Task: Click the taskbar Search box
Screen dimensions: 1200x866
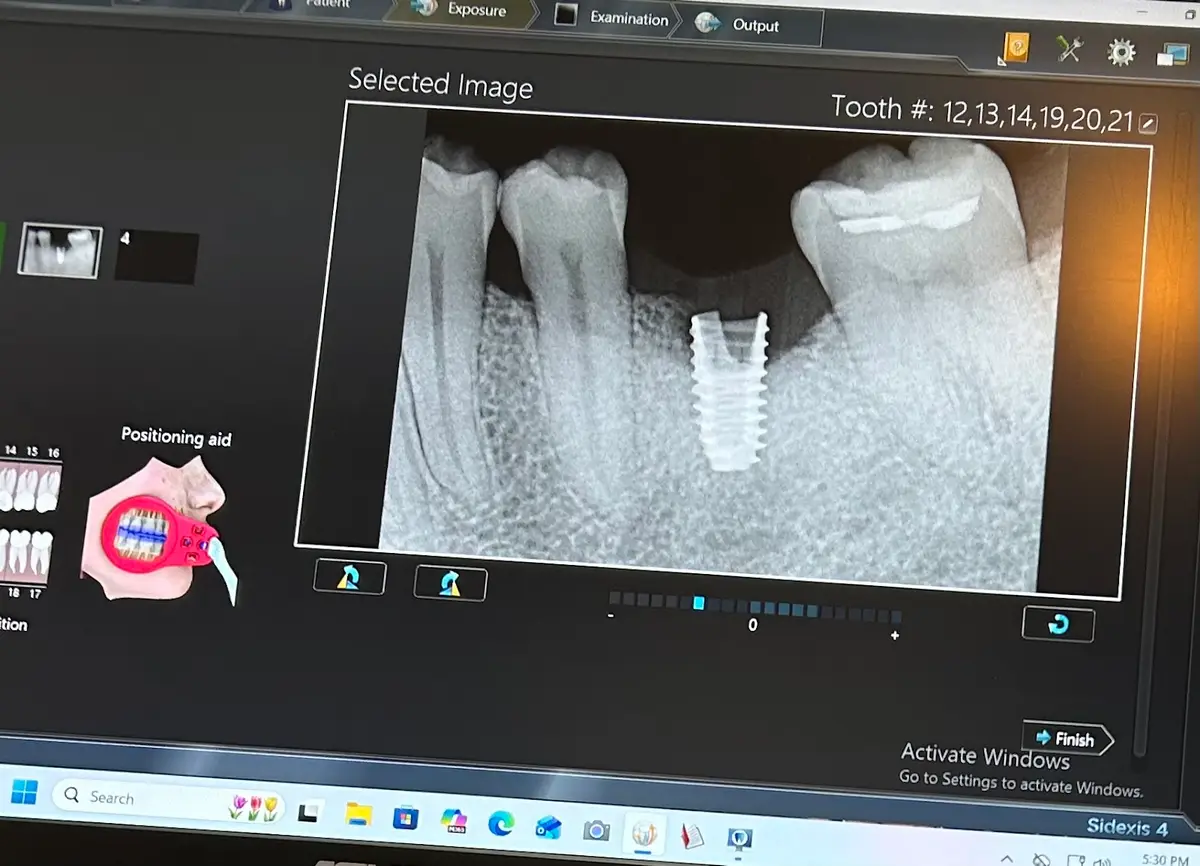Action: coord(168,800)
